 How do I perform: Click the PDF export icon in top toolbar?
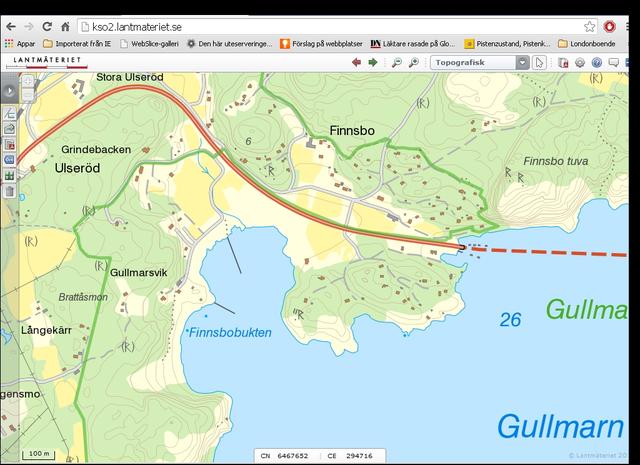(x=563, y=62)
